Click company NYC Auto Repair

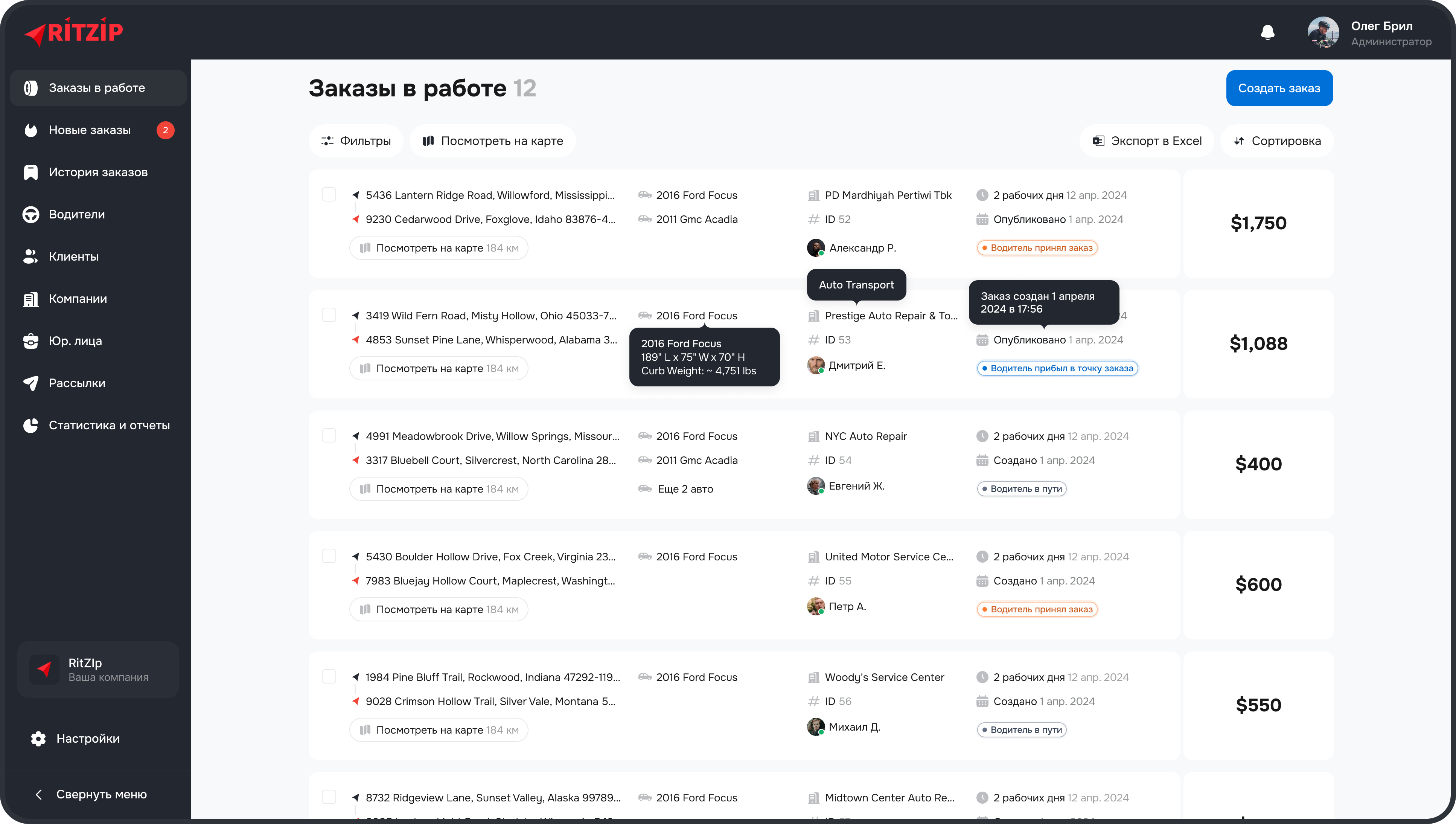865,436
